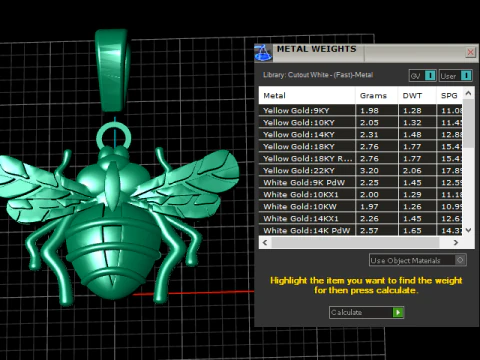480x360 pixels.
Task: Close the Metal Weights panel
Action: pyautogui.click(x=470, y=52)
